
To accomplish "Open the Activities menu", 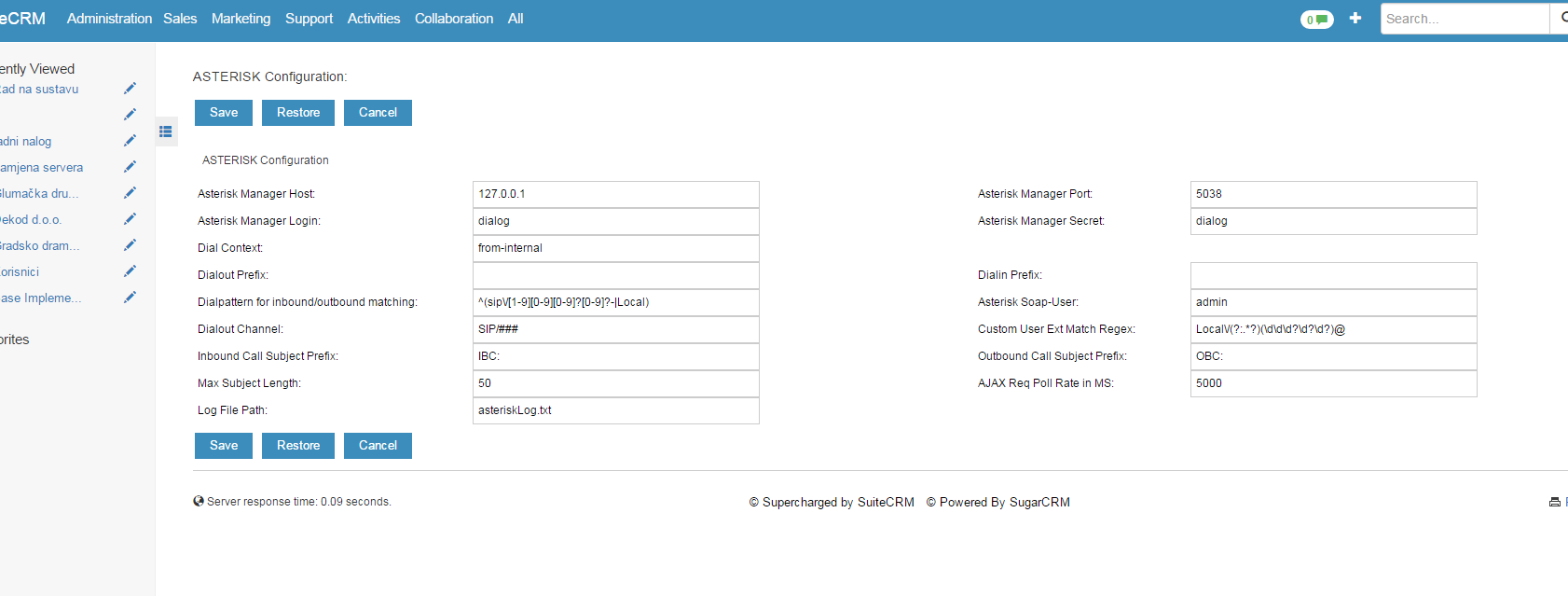I will pos(374,19).
